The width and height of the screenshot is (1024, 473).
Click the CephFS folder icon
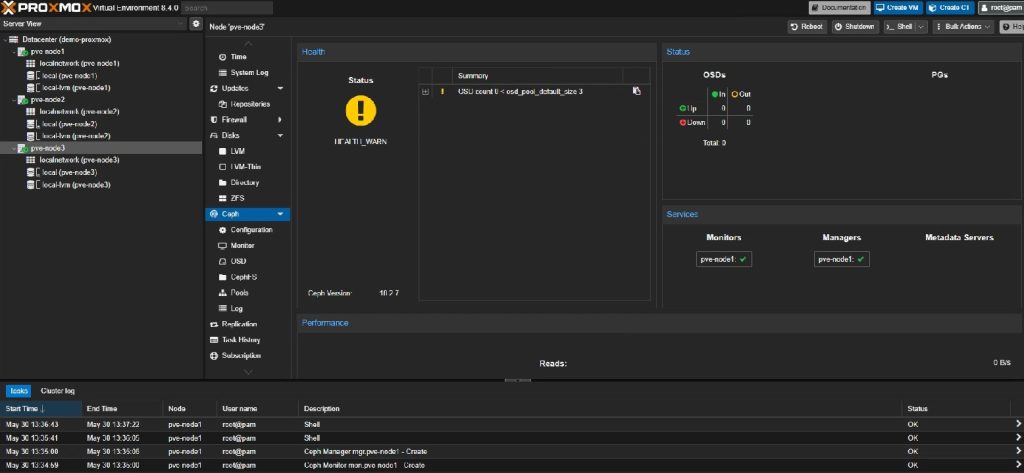pyautogui.click(x=223, y=277)
